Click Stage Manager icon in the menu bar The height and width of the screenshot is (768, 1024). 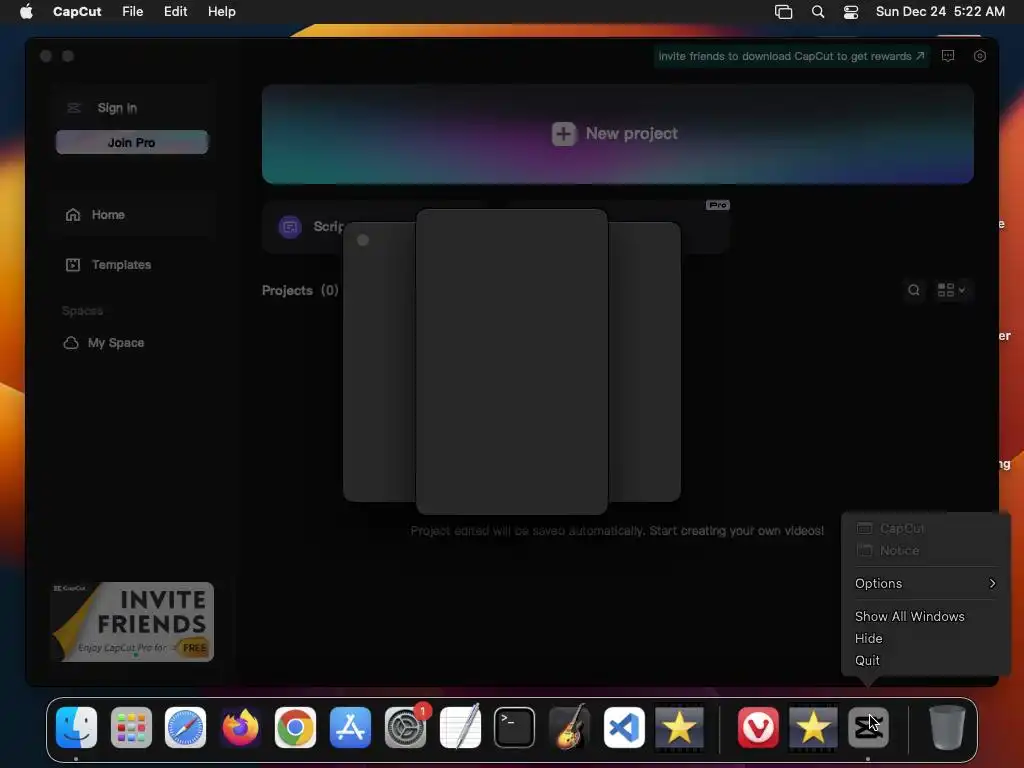[x=784, y=11]
